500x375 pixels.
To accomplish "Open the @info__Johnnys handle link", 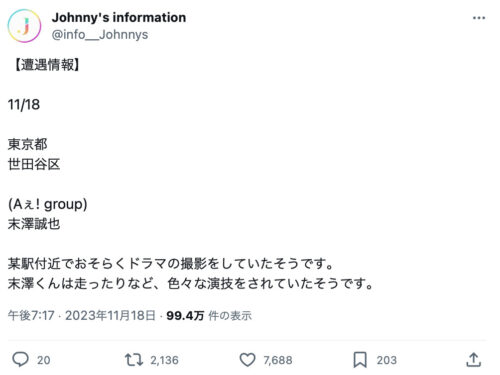I will tap(100, 34).
